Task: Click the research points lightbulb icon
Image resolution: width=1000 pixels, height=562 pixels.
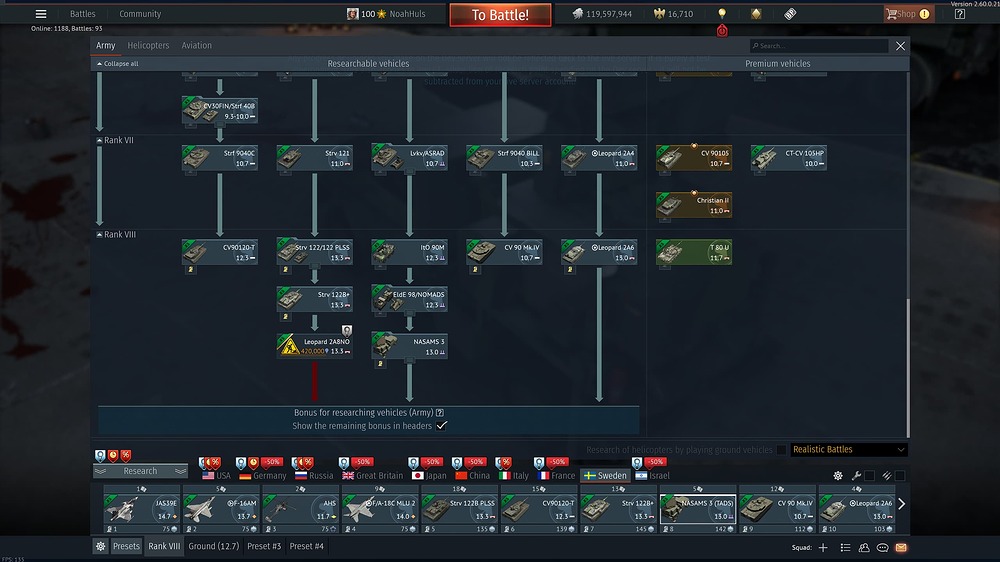Action: click(722, 13)
